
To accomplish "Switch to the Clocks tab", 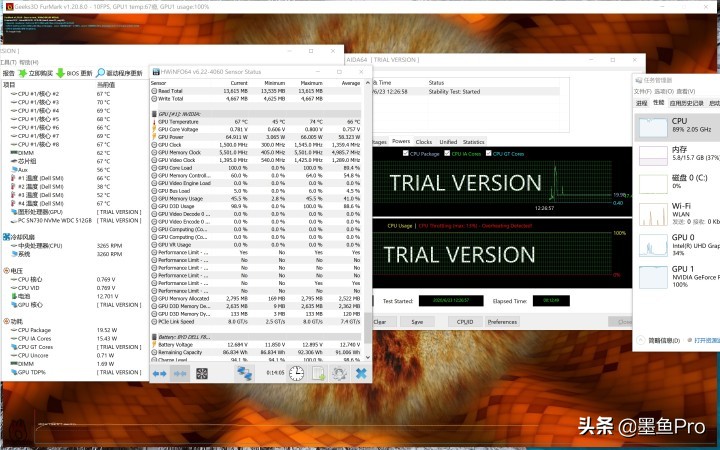I will click(423, 142).
